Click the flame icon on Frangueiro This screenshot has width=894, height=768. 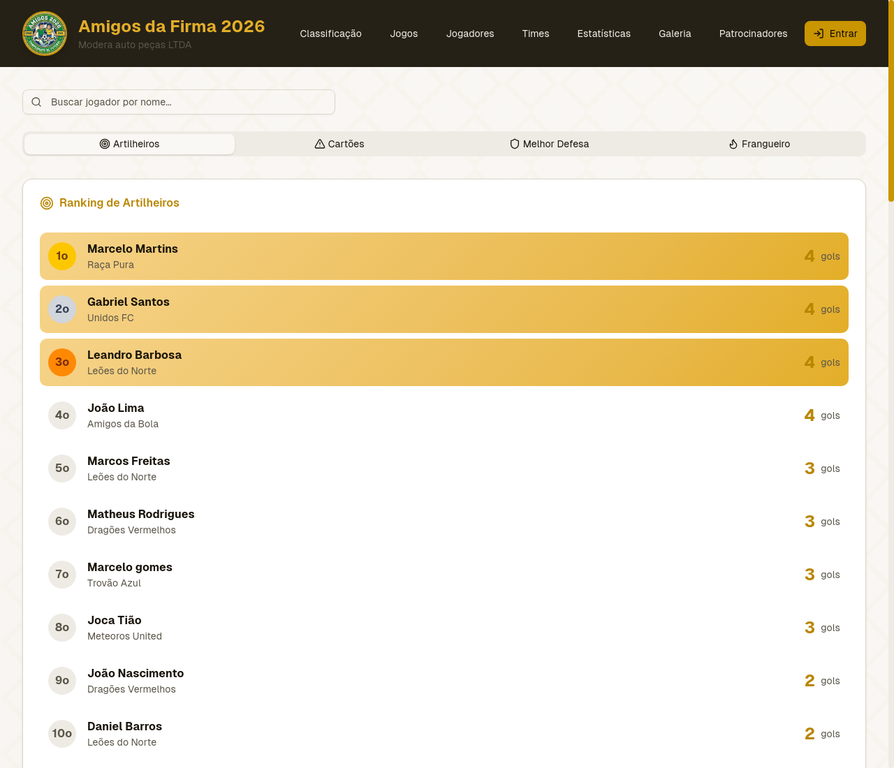pos(733,144)
